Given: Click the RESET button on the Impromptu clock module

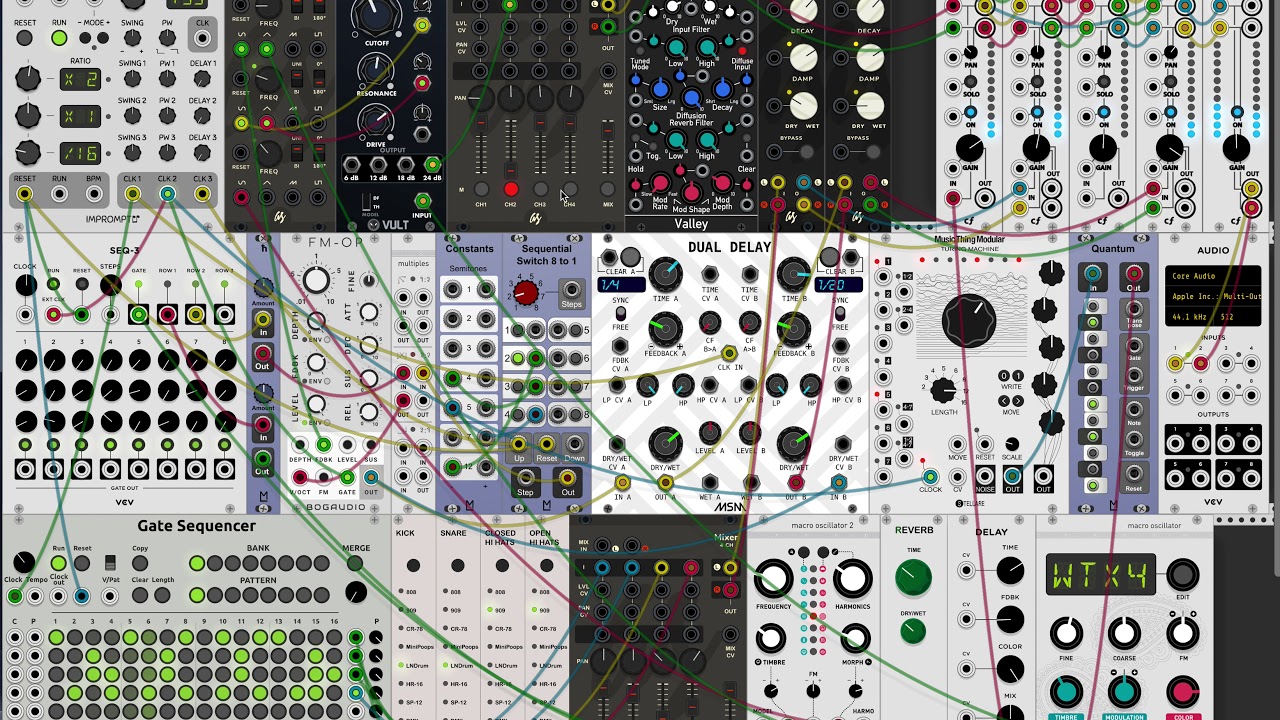Looking at the screenshot, I should pos(24,39).
